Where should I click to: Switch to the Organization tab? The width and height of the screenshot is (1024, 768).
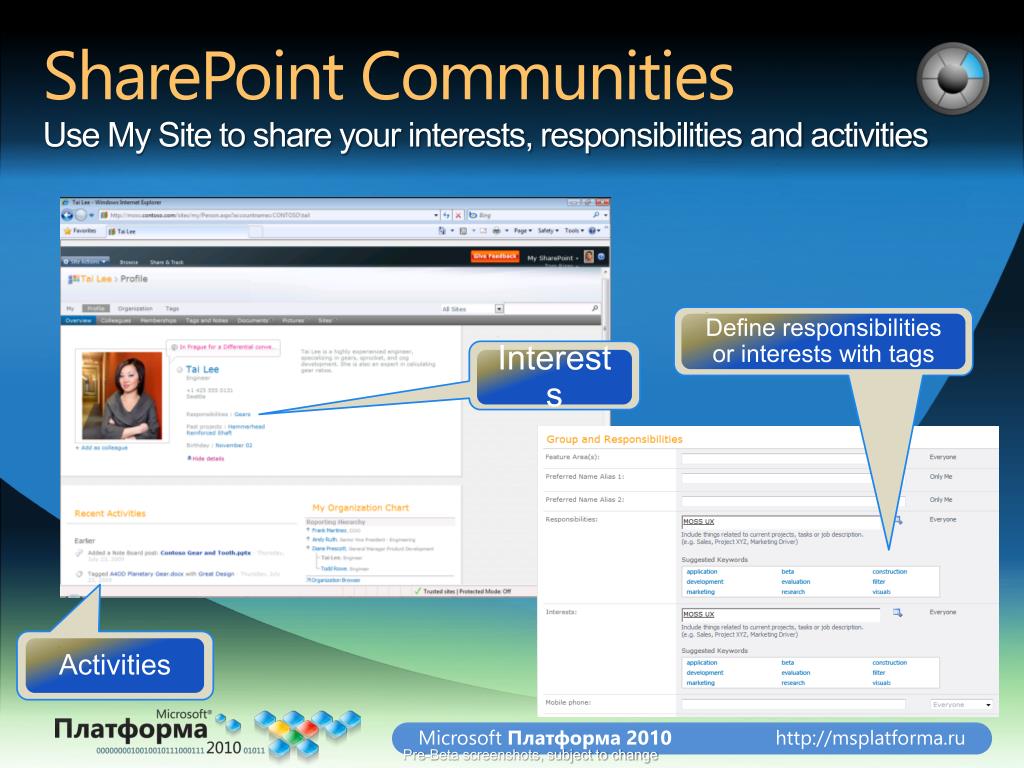click(135, 308)
